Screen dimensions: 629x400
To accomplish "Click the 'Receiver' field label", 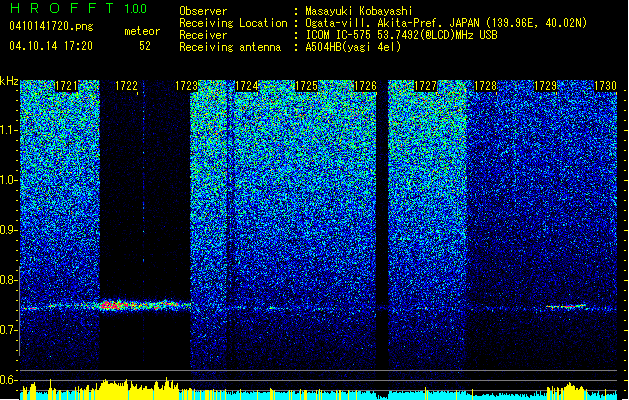I will 203,35.
